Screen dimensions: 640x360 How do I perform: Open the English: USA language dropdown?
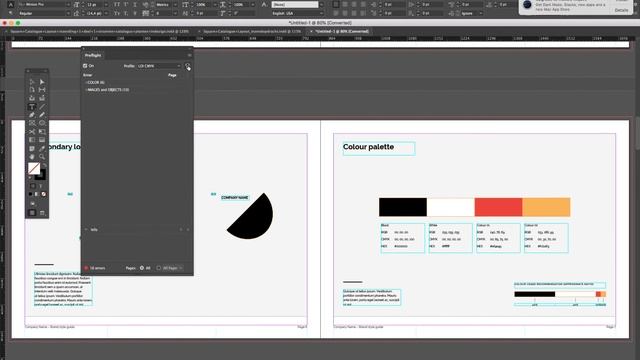pyautogui.click(x=321, y=13)
